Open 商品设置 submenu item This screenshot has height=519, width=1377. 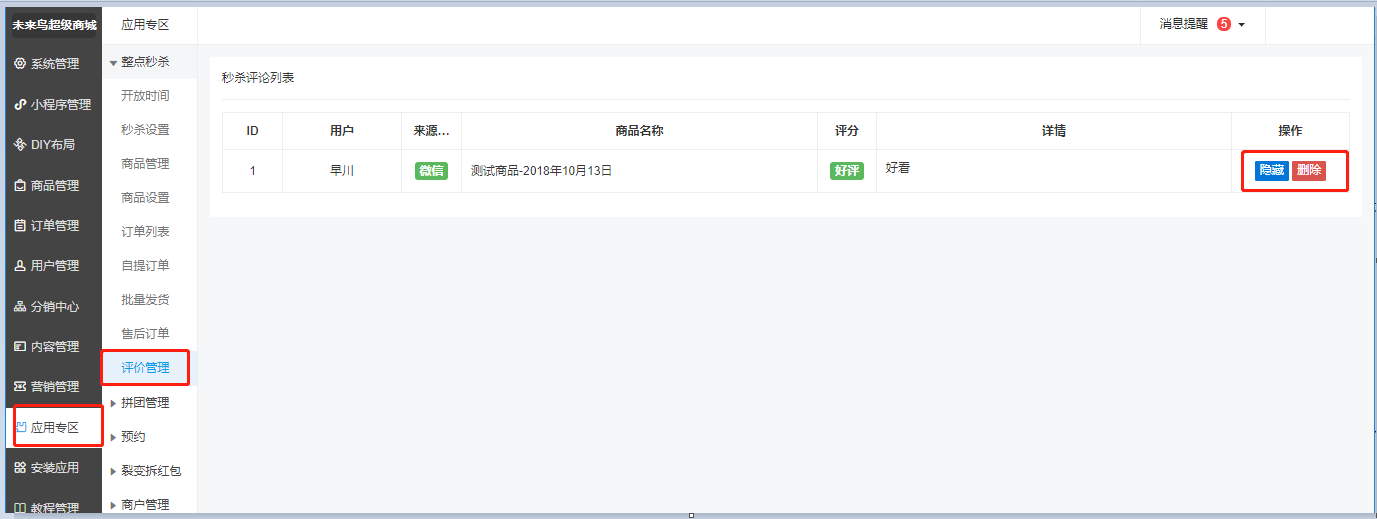[x=145, y=198]
